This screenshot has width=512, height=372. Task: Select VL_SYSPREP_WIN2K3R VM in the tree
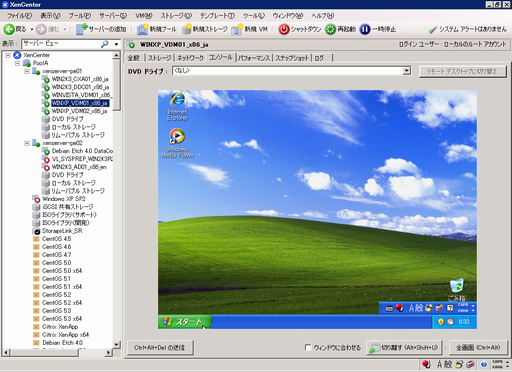coord(82,159)
